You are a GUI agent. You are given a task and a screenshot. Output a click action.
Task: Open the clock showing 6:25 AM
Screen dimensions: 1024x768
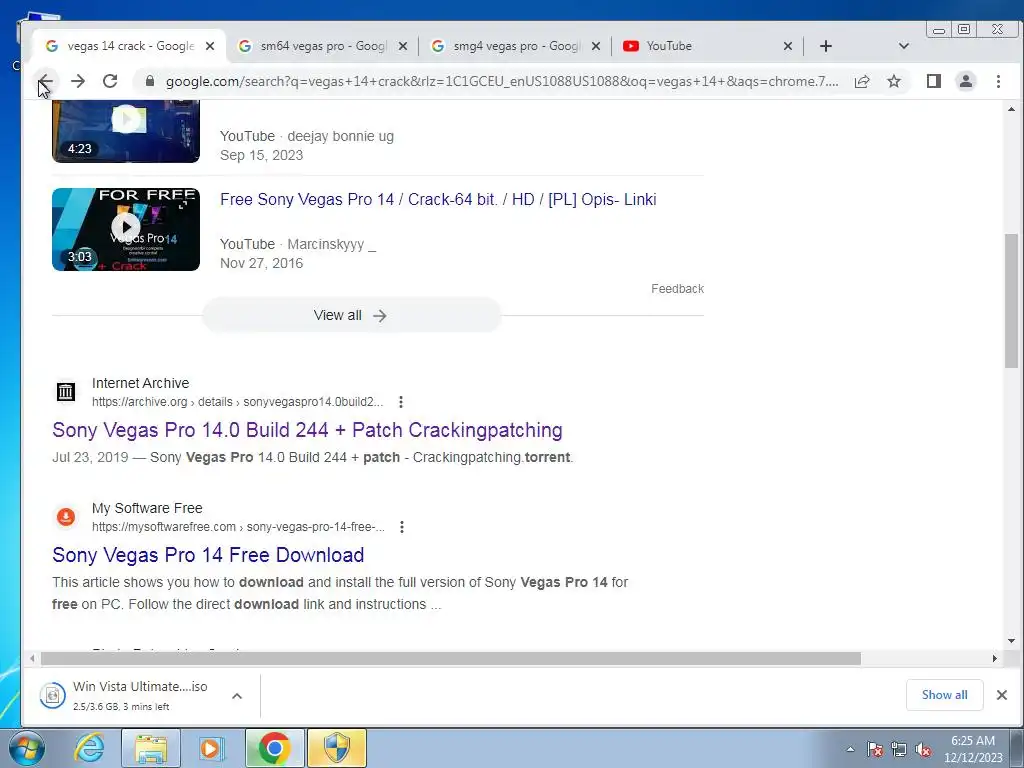(973, 748)
